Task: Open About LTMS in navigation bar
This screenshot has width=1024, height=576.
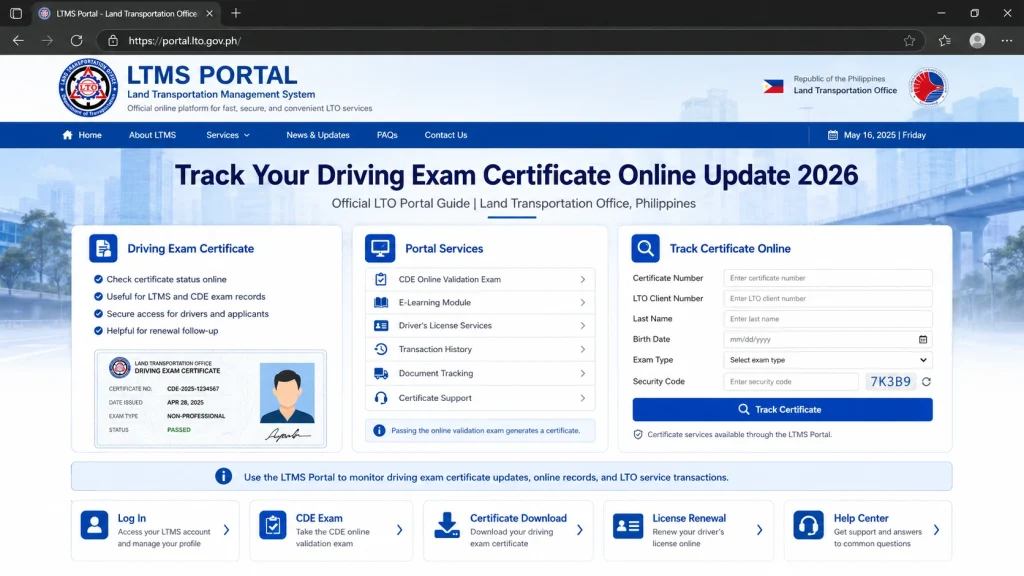Action: pyautogui.click(x=152, y=135)
